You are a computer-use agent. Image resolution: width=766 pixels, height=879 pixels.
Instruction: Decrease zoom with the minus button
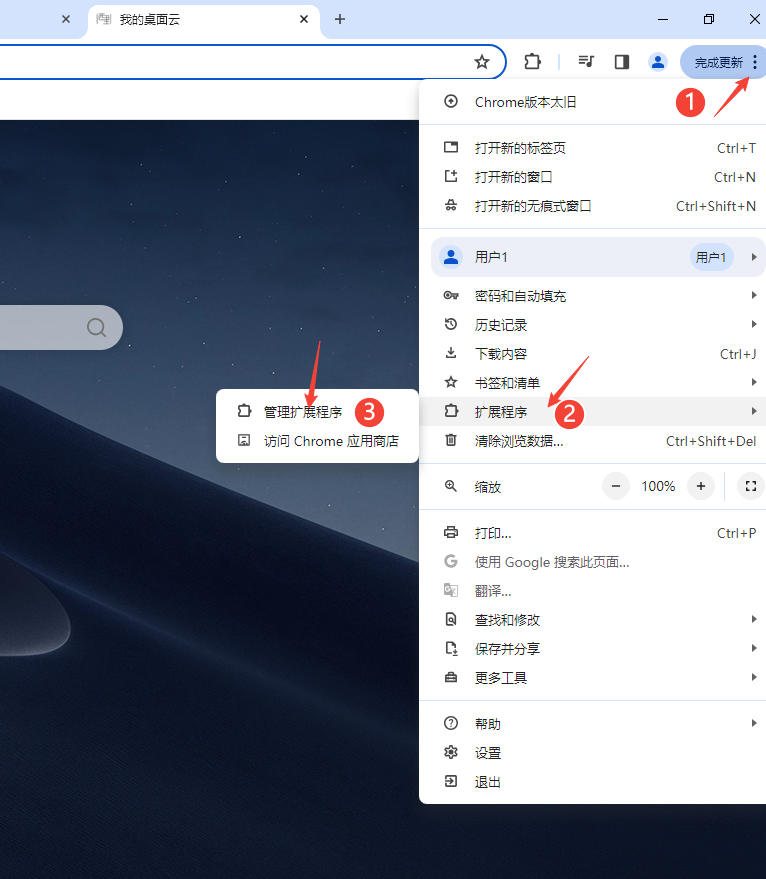point(615,486)
